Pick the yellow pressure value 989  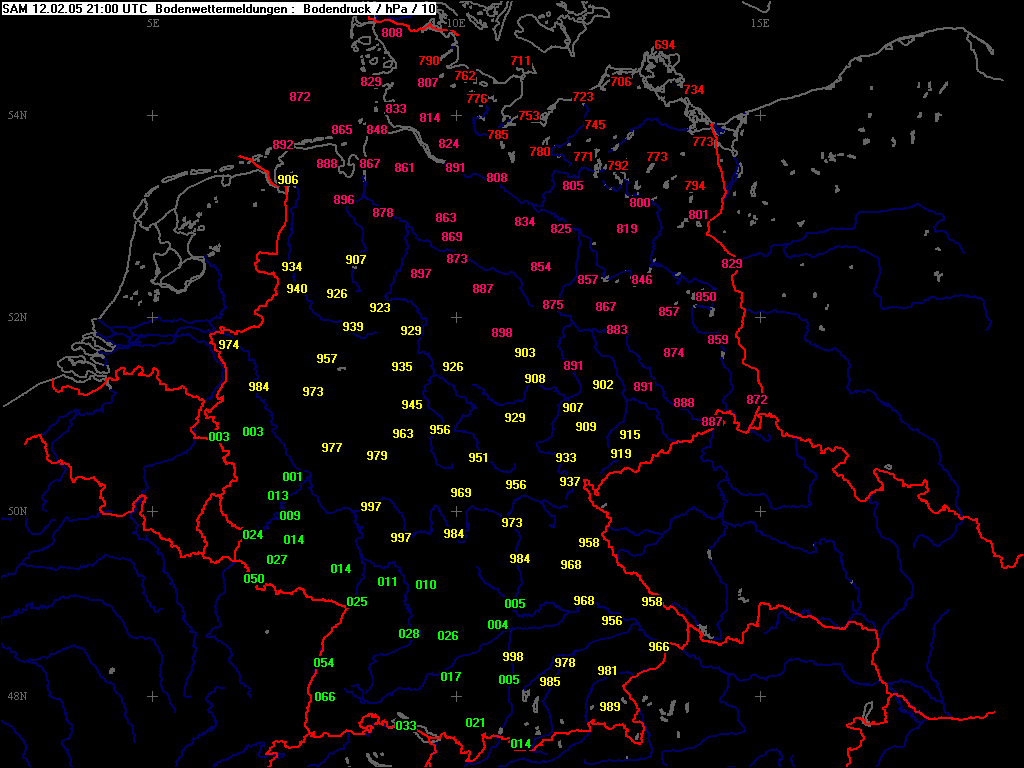610,707
